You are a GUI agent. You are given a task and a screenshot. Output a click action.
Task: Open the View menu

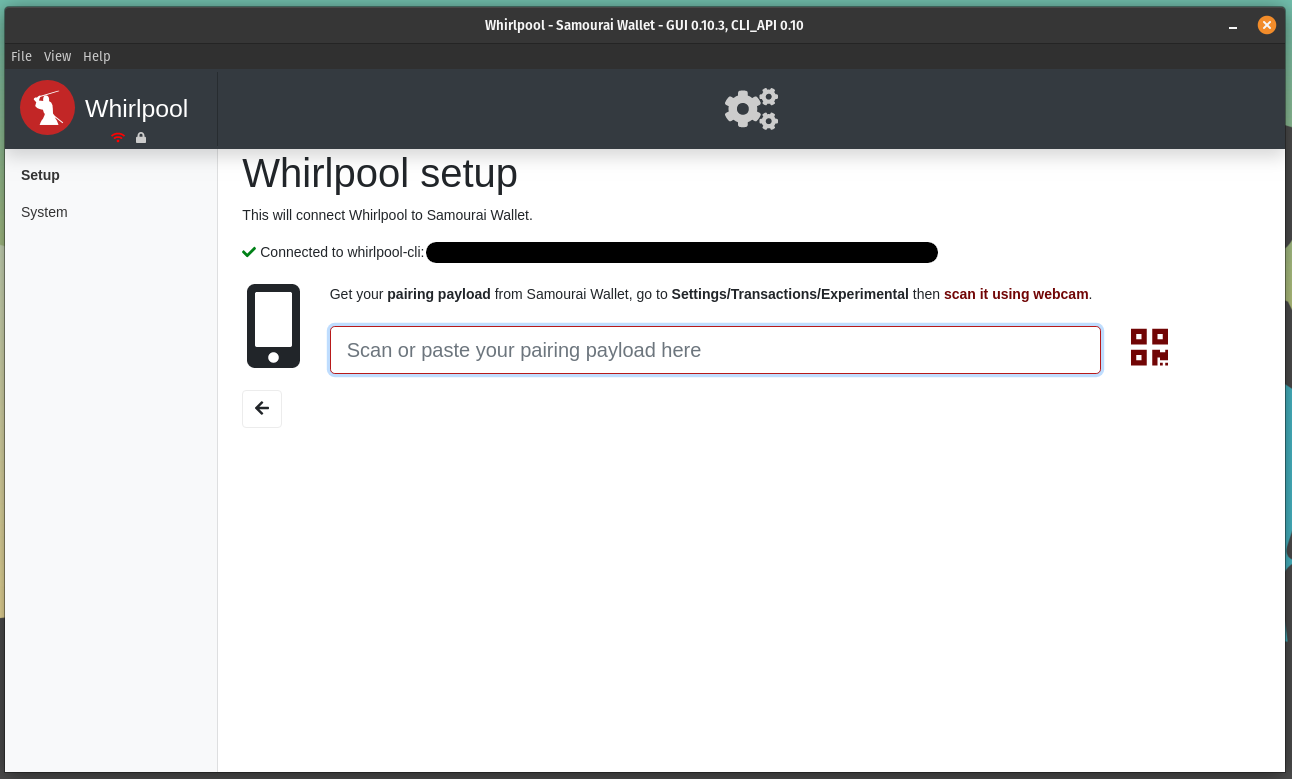pyautogui.click(x=57, y=56)
